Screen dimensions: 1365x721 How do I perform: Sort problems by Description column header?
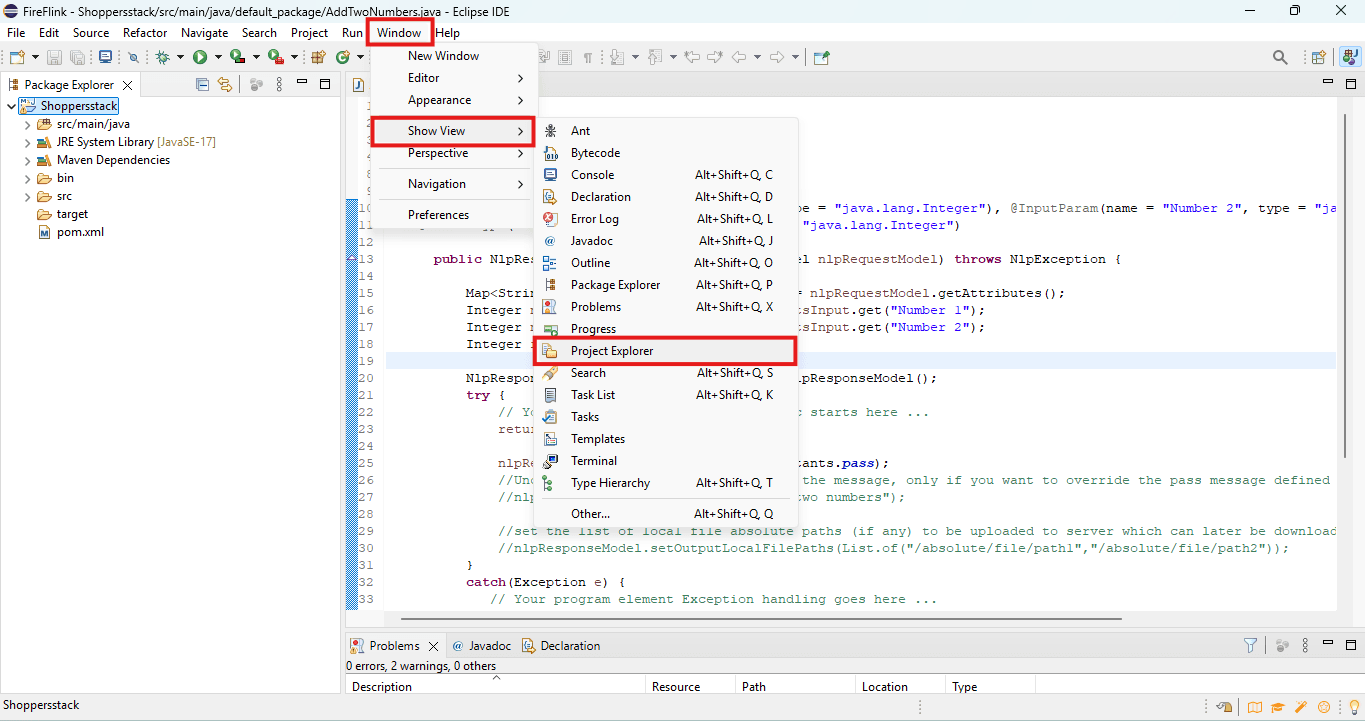click(496, 687)
